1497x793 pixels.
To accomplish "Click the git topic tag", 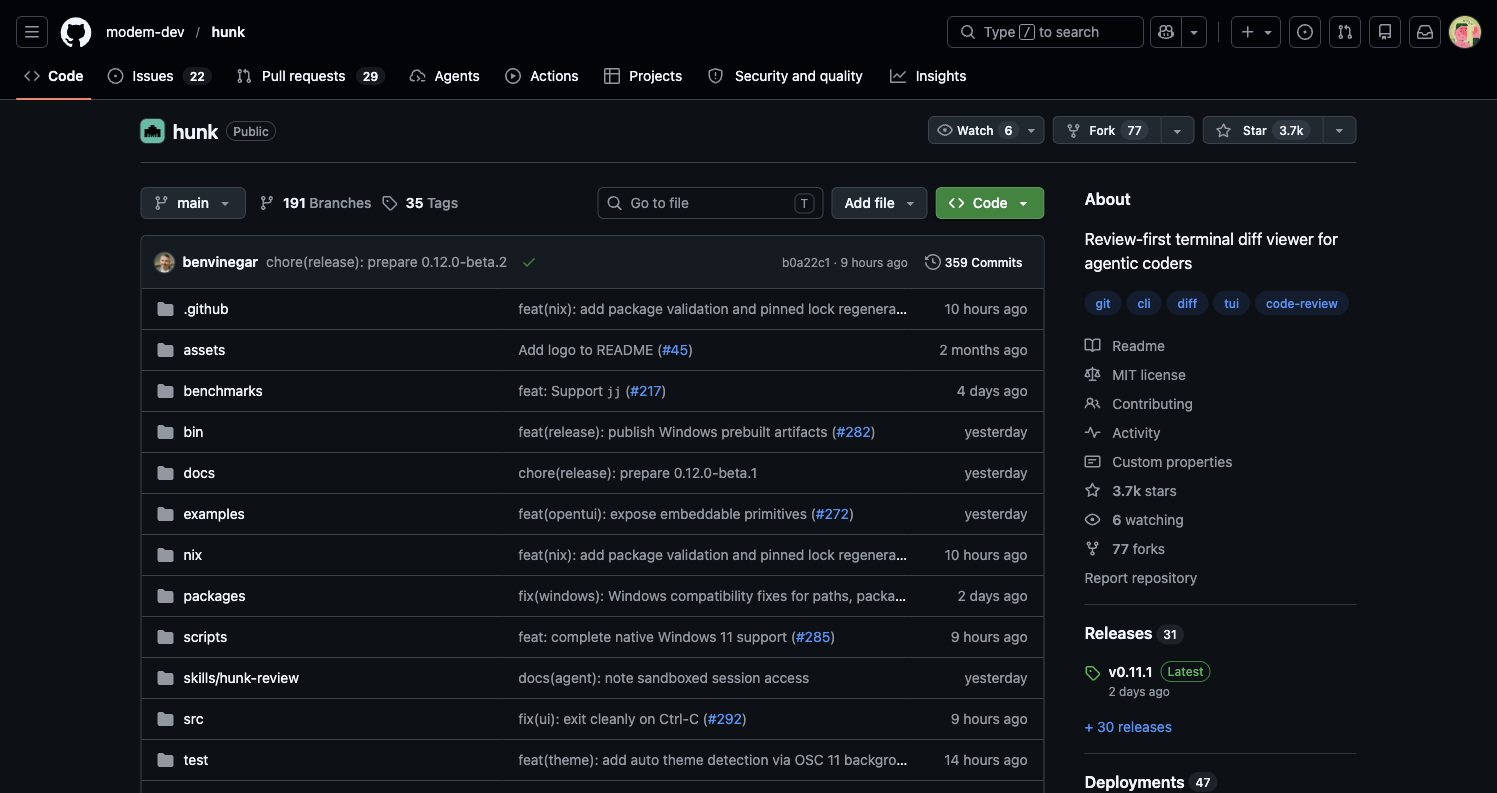I will 1103,303.
